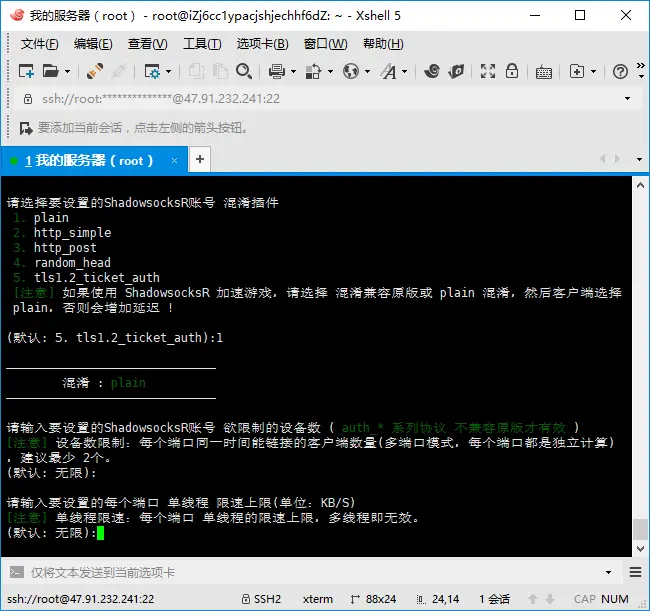Click the greyed Disconnect icon
The image size is (650, 611).
point(119,71)
